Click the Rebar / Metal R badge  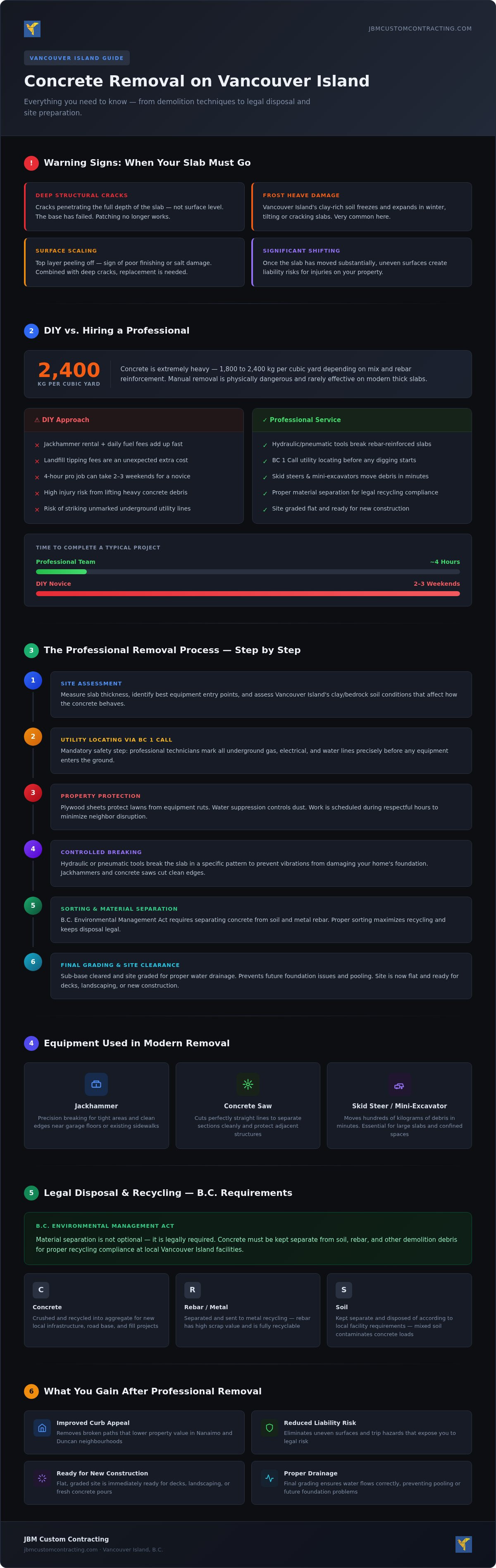[192, 1290]
